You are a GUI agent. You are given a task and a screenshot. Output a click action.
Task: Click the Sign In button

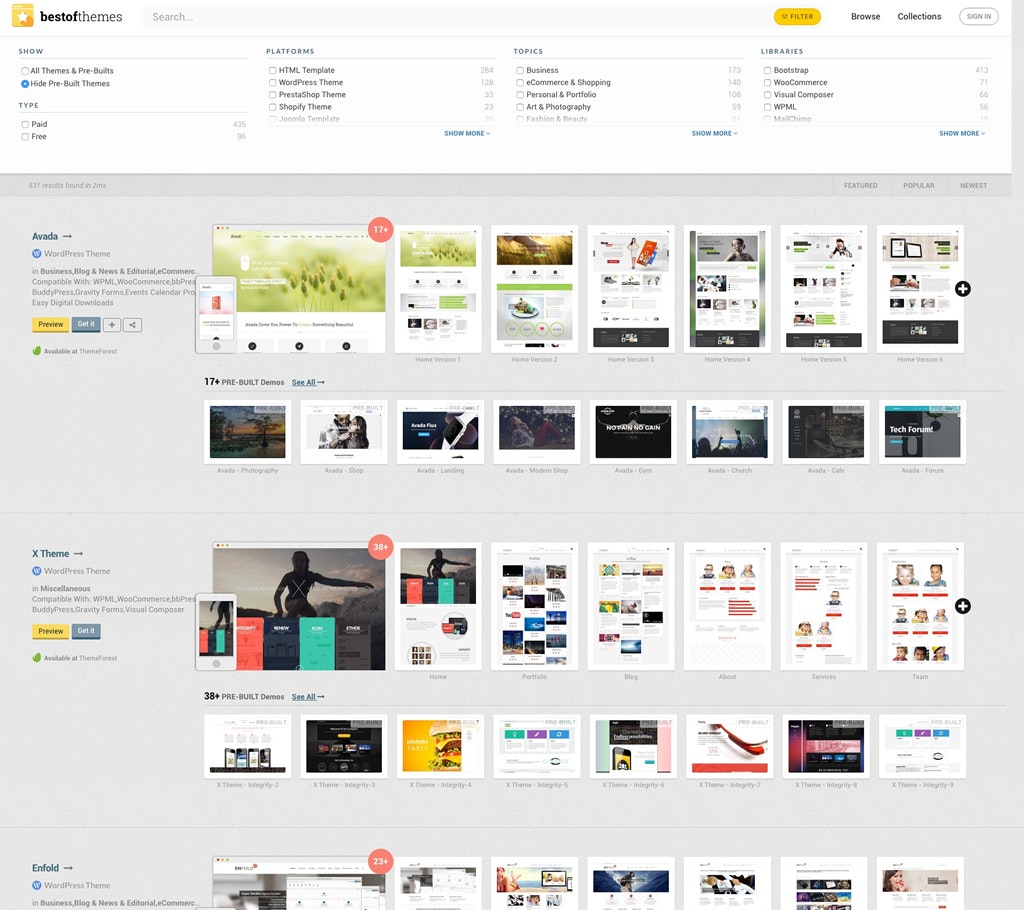click(978, 16)
